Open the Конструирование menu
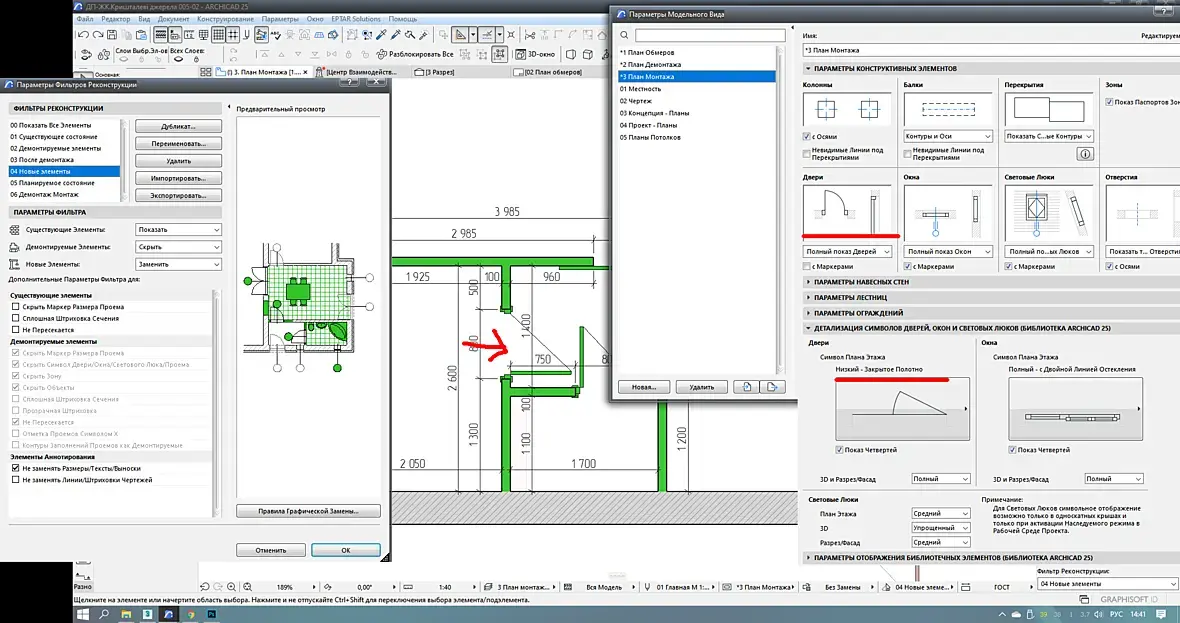Viewport: 1180px width, 623px height. point(223,19)
